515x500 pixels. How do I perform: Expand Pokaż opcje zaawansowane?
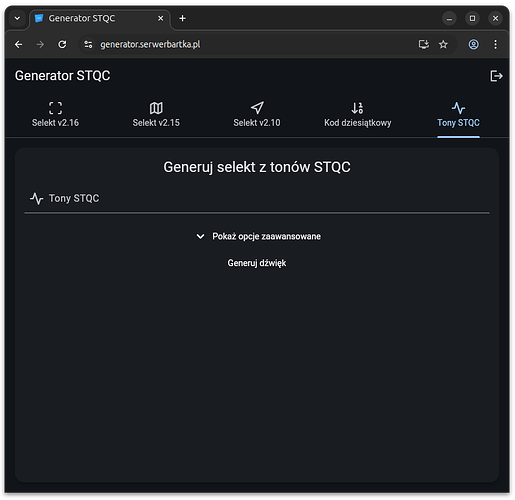258,236
